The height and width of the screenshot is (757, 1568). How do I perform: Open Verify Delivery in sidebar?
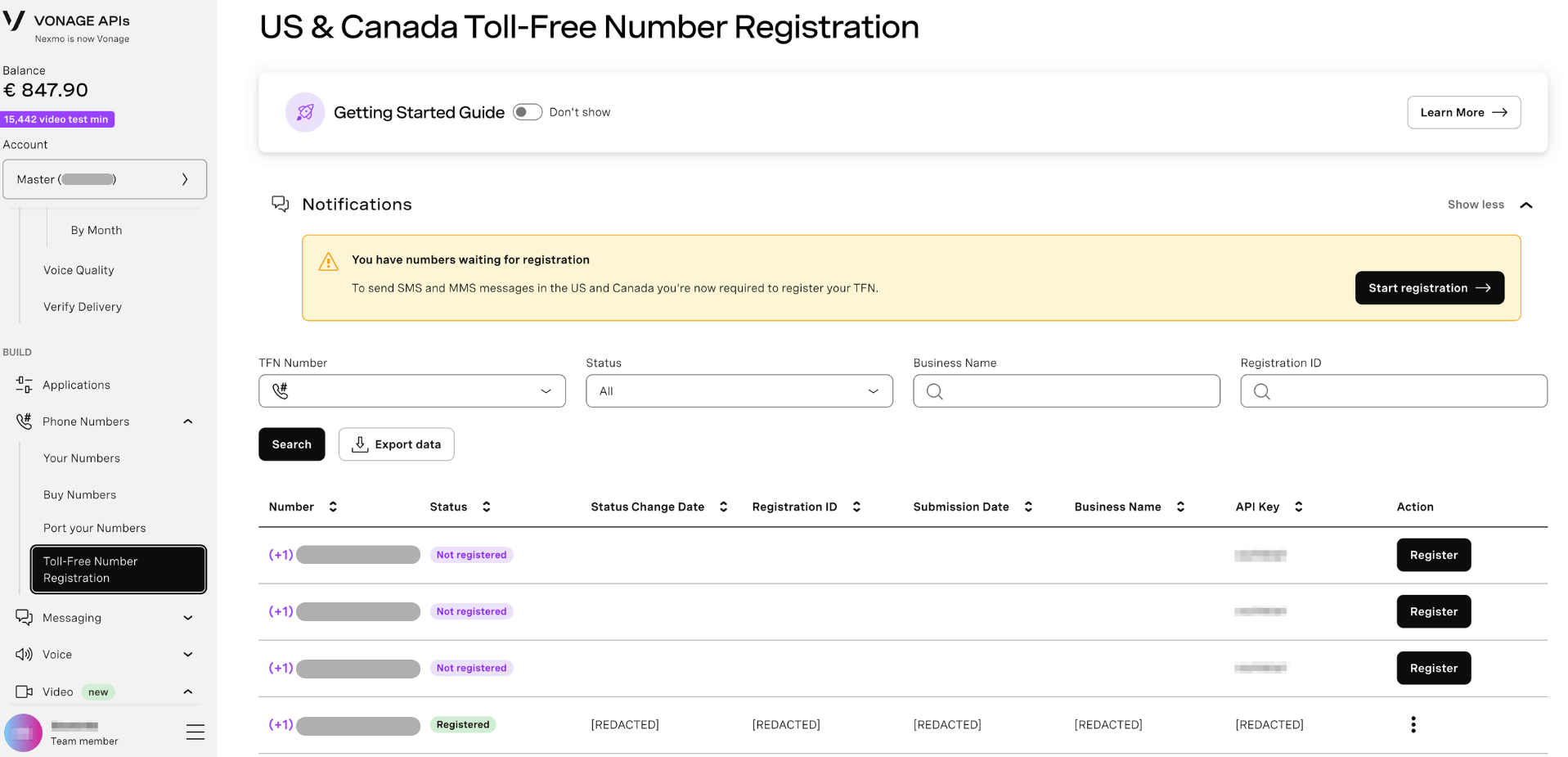(83, 307)
